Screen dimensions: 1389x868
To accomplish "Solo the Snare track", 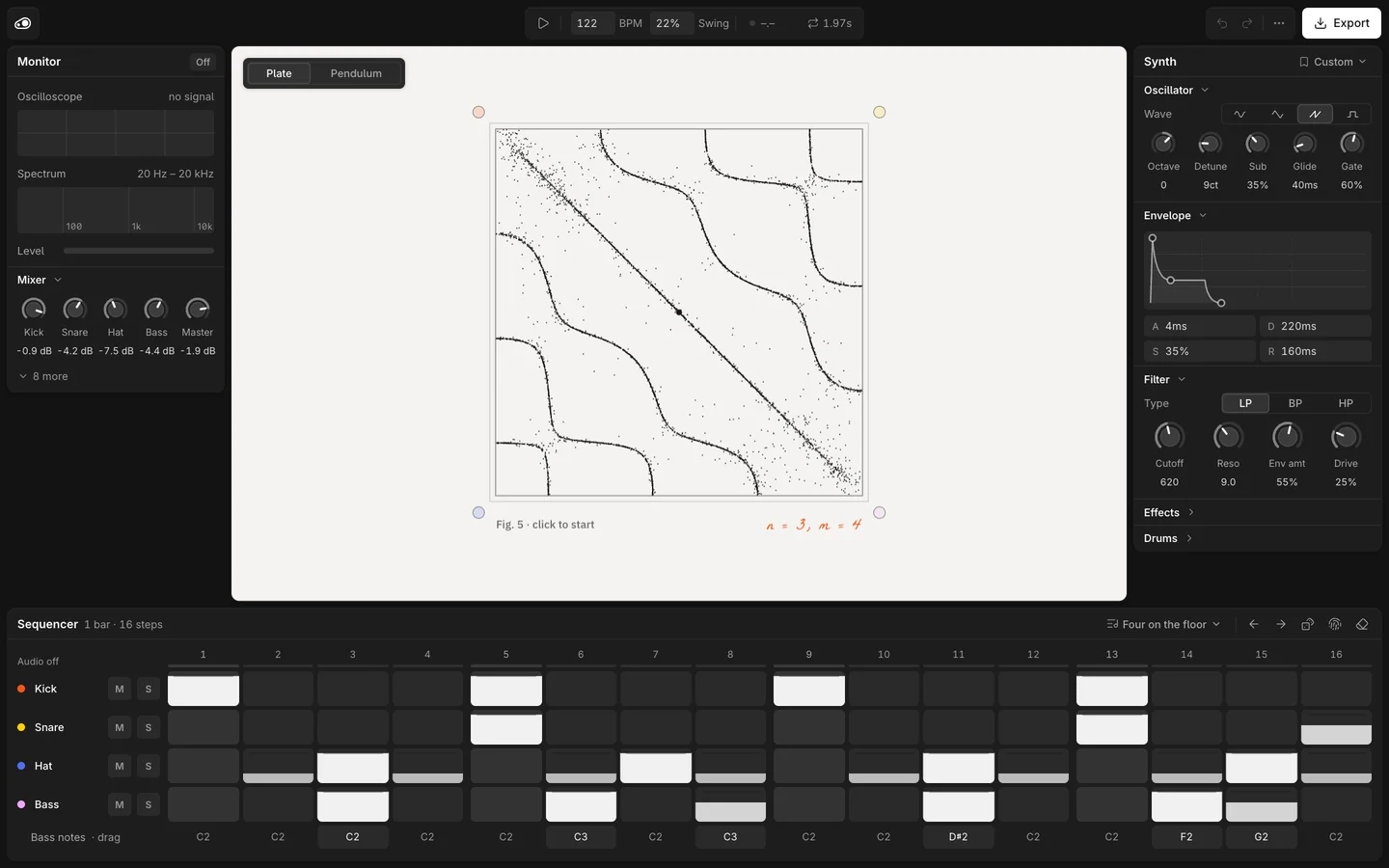I will click(149, 727).
